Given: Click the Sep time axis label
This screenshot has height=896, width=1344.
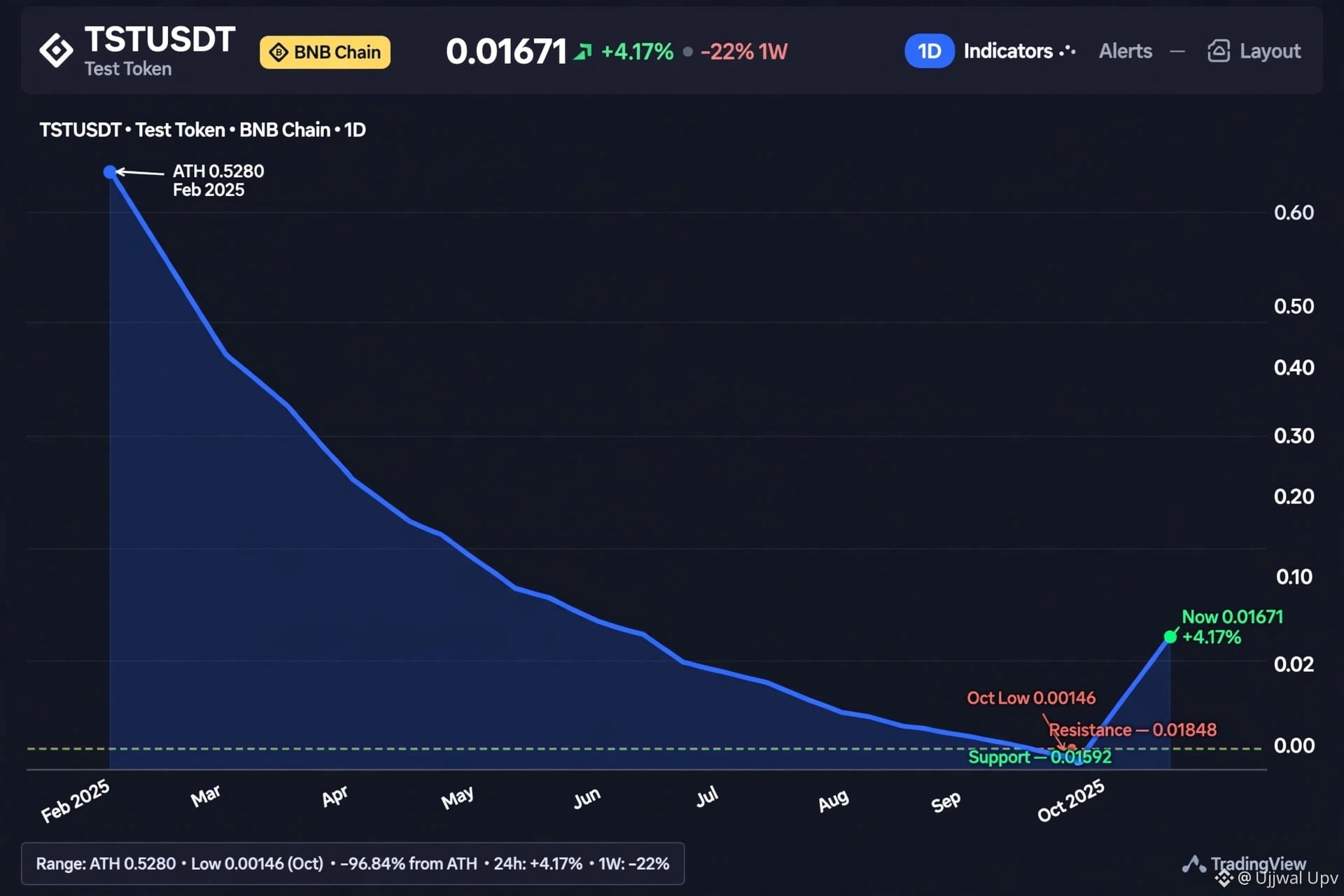Looking at the screenshot, I should click(946, 802).
